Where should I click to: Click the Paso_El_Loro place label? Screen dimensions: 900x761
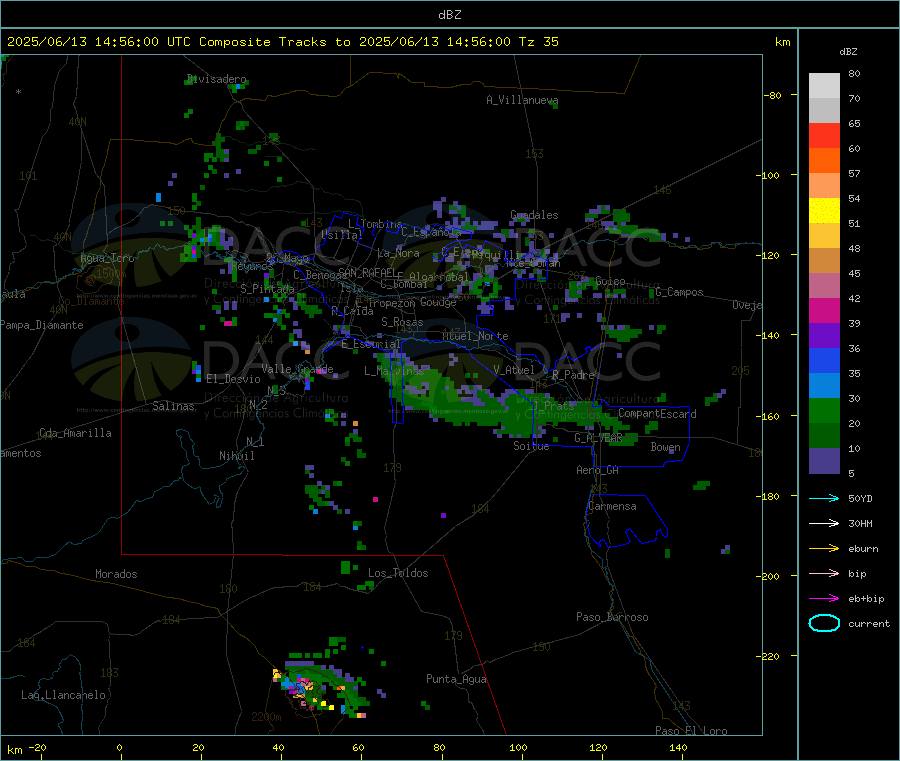pyautogui.click(x=692, y=731)
